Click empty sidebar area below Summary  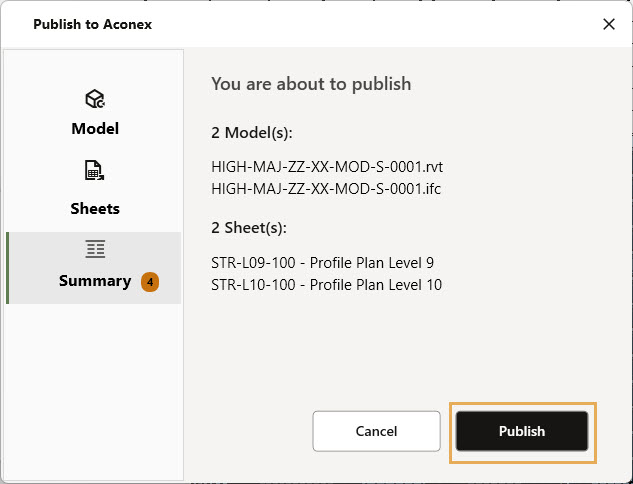click(x=95, y=390)
